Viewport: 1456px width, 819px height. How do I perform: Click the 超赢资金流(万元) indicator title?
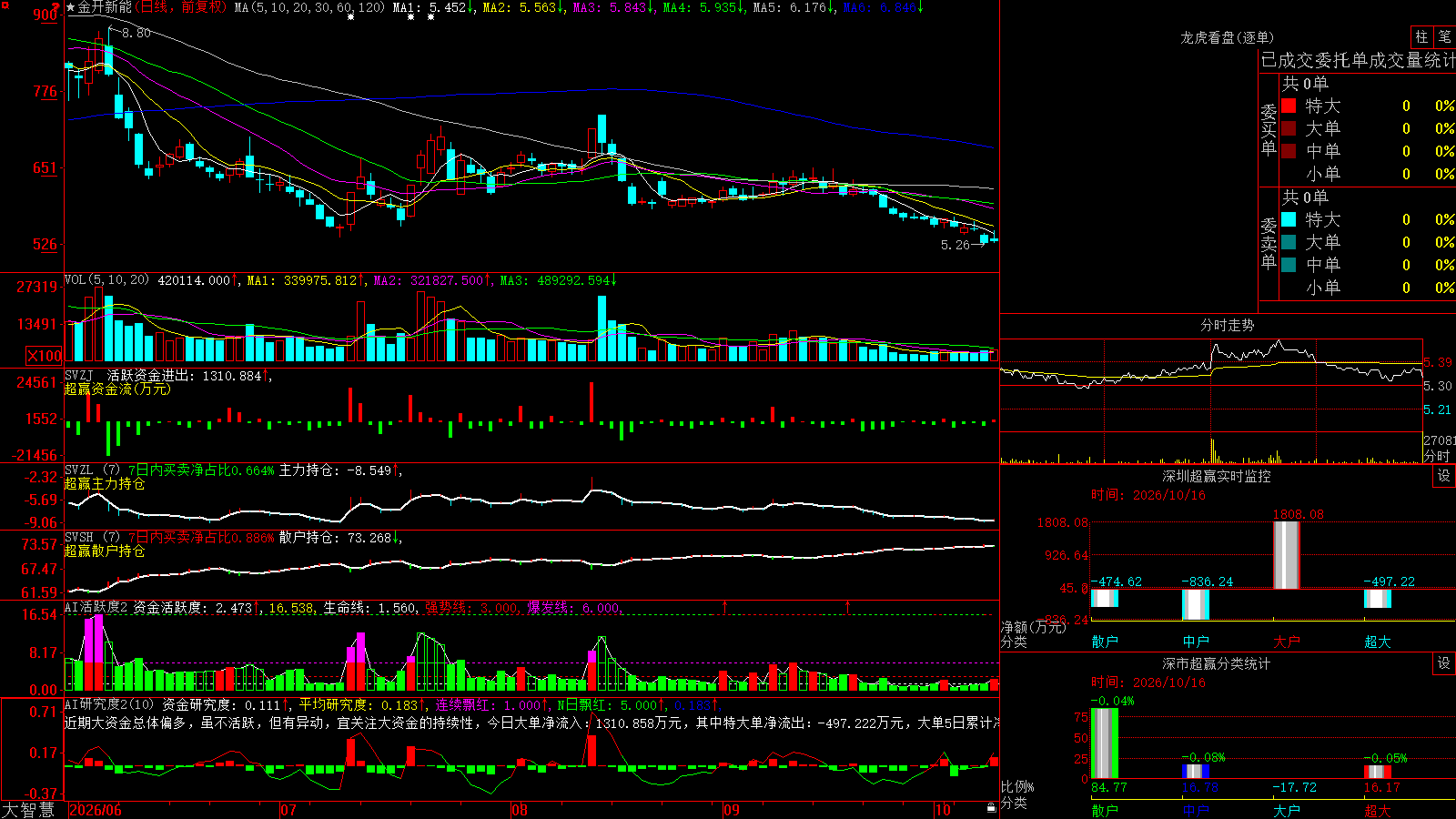coord(117,389)
